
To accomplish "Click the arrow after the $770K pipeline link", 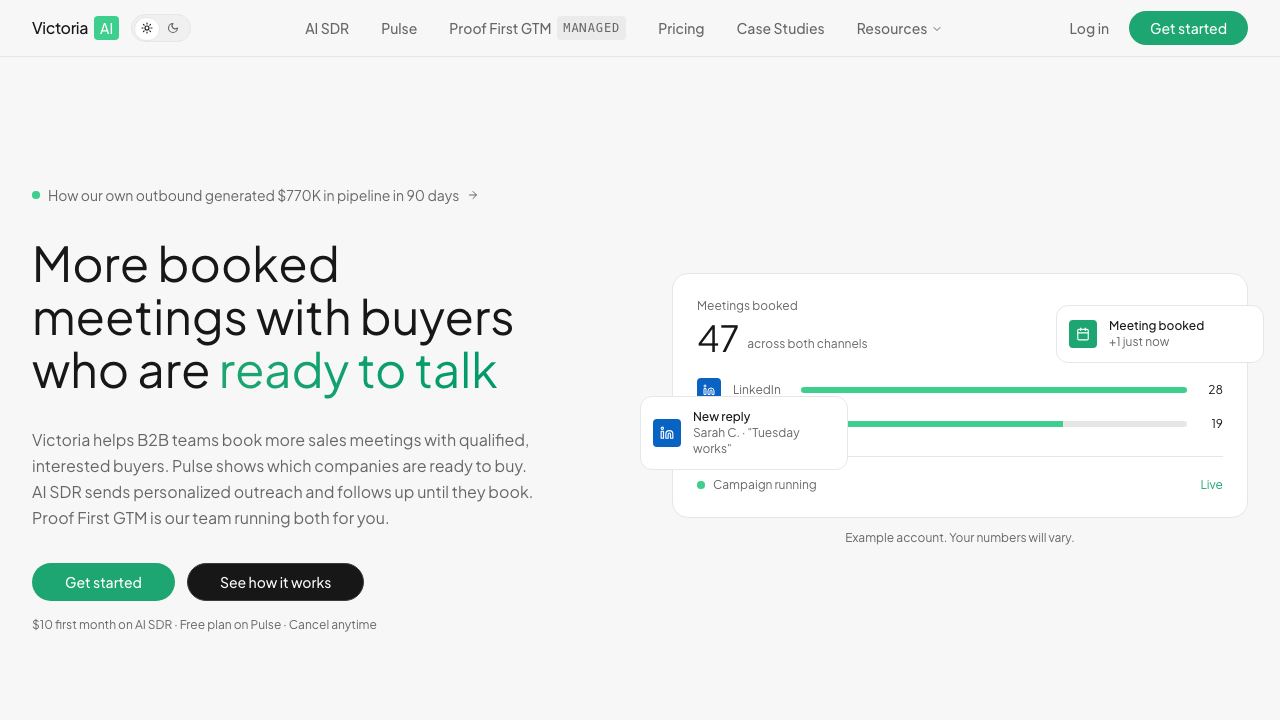I will click(x=473, y=195).
